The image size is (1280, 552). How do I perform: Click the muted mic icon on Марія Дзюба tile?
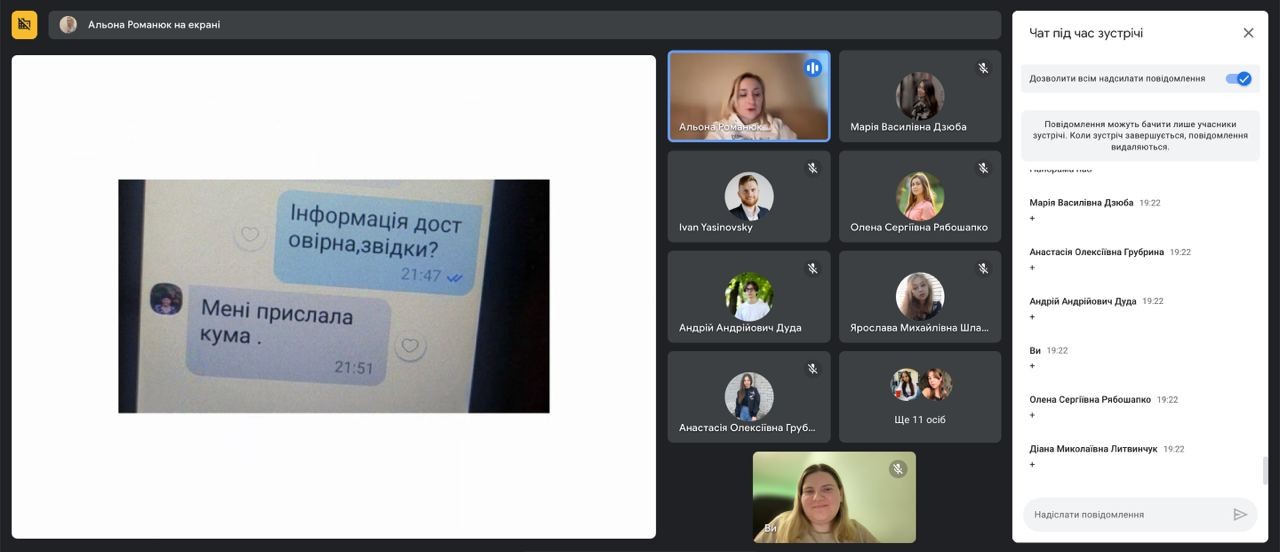983,68
